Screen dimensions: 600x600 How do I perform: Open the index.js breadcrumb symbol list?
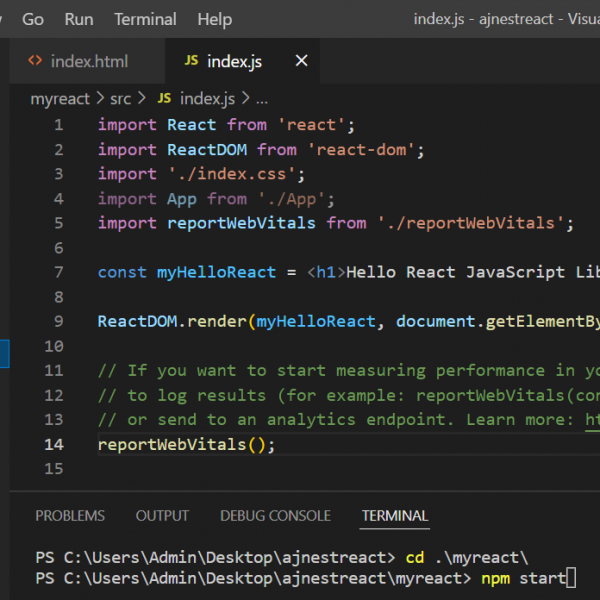pyautogui.click(x=206, y=98)
